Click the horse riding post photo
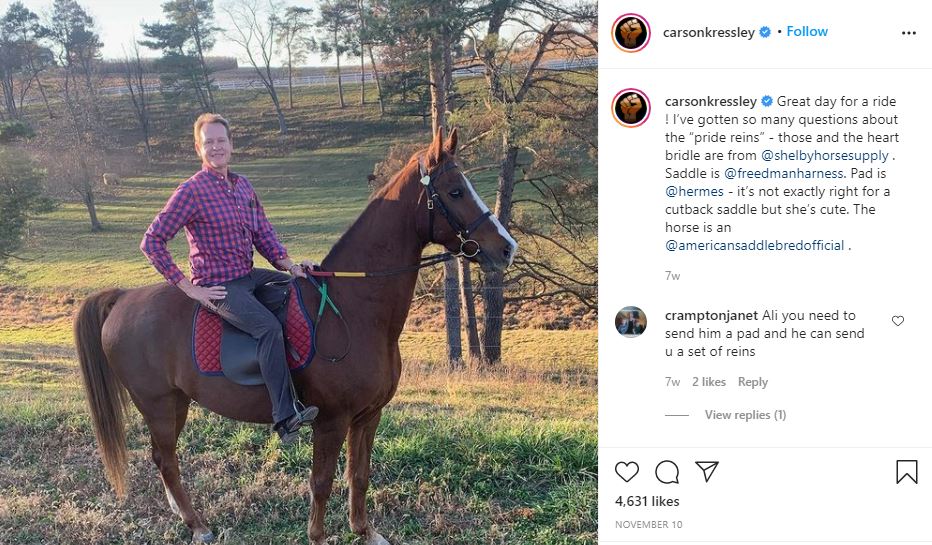This screenshot has width=932, height=545. [x=299, y=272]
